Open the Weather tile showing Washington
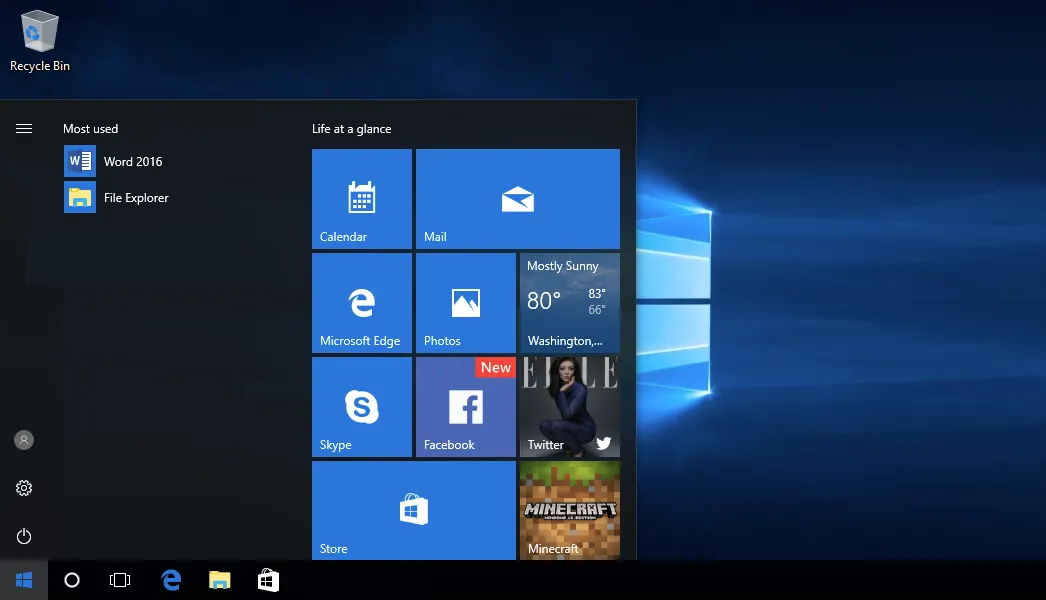Viewport: 1046px width, 600px height. 570,303
